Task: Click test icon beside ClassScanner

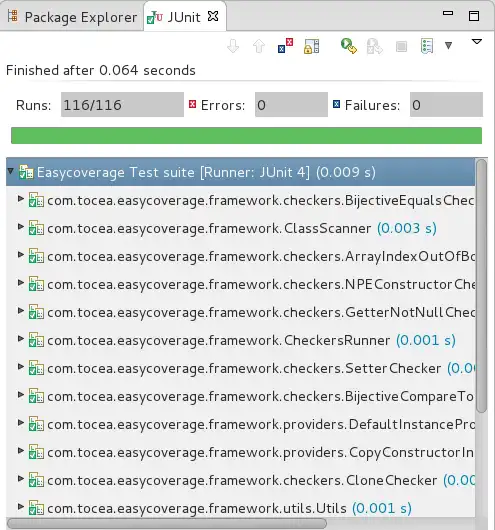Action: pos(36,228)
